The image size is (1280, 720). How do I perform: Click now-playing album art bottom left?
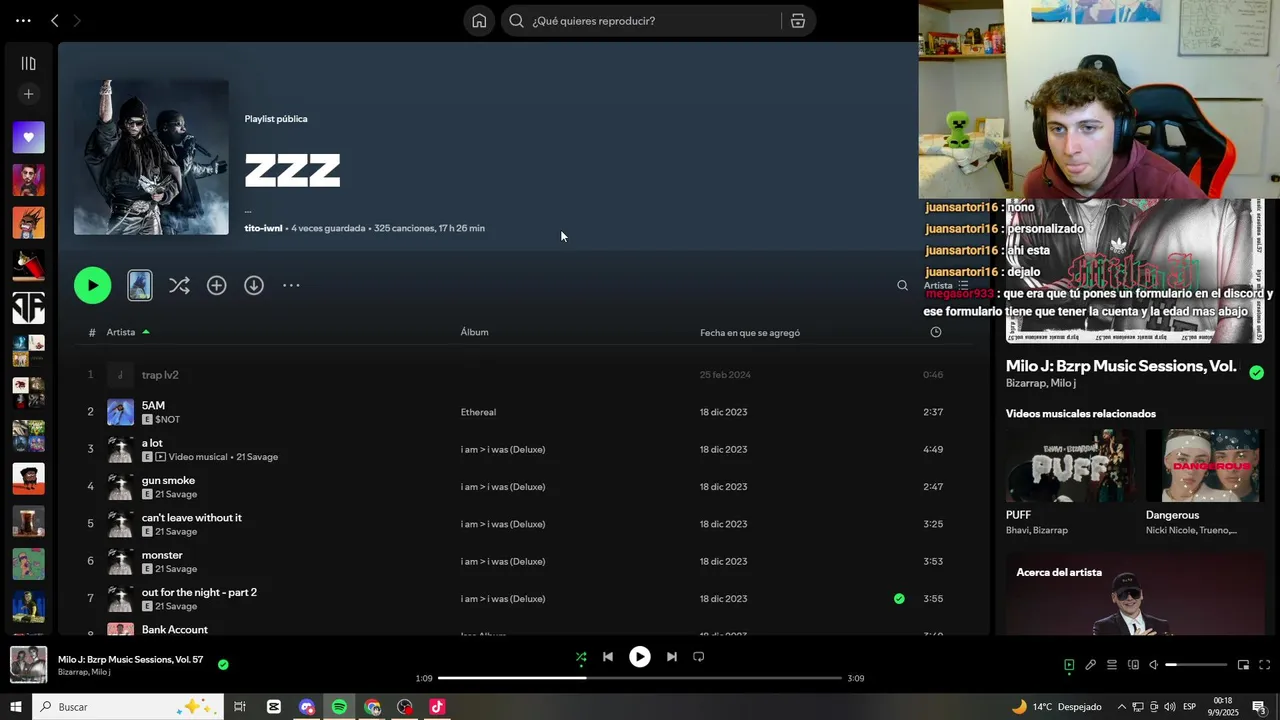pos(28,665)
